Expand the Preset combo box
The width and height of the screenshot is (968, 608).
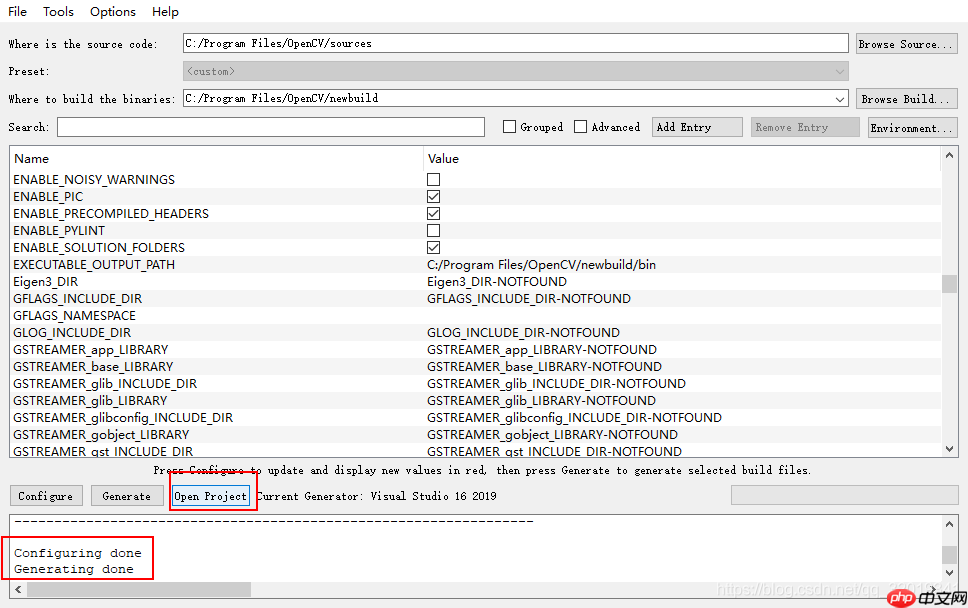click(838, 71)
